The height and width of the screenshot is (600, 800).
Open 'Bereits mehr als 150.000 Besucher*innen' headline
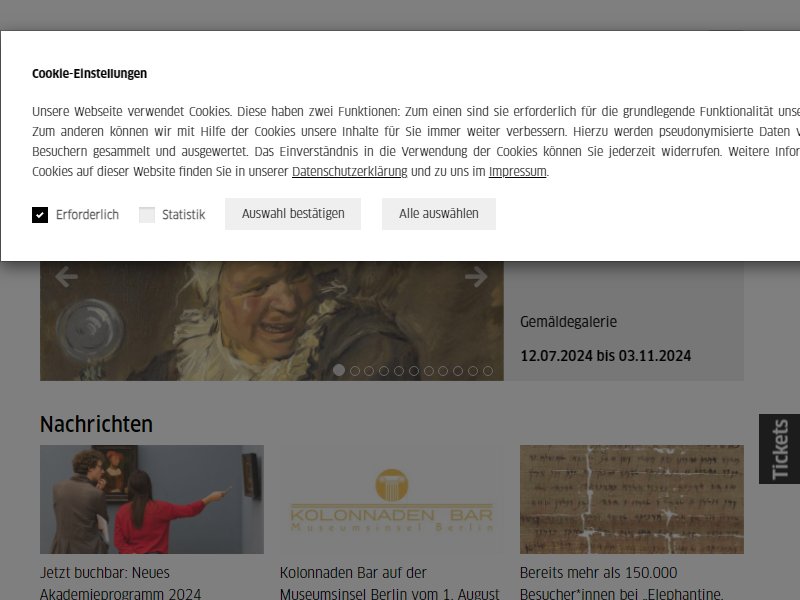pyautogui.click(x=621, y=583)
